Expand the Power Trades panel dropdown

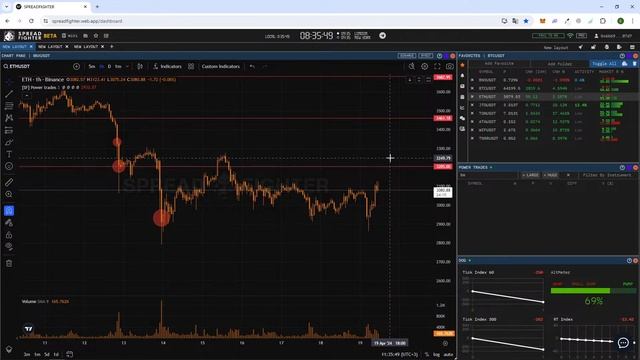pos(491,167)
